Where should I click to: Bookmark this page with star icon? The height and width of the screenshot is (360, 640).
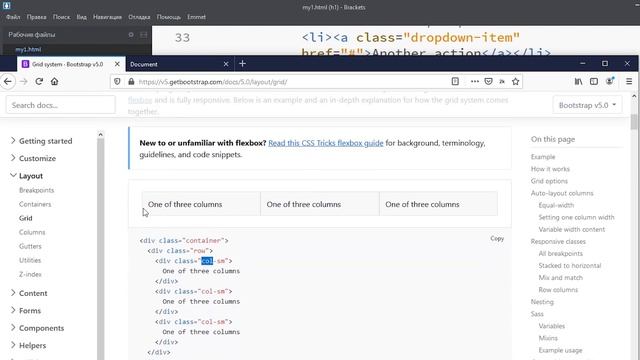click(x=516, y=82)
